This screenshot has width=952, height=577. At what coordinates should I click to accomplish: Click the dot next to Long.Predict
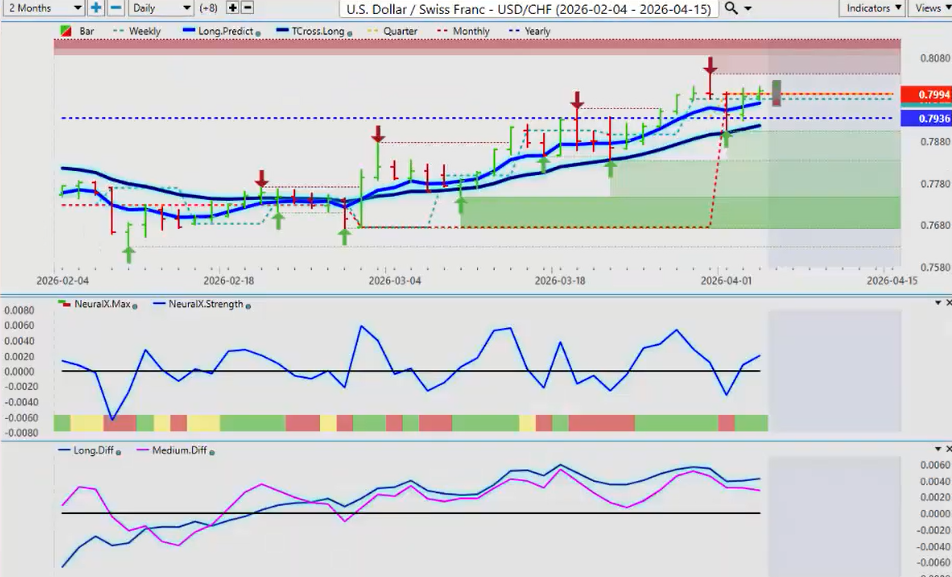click(259, 32)
